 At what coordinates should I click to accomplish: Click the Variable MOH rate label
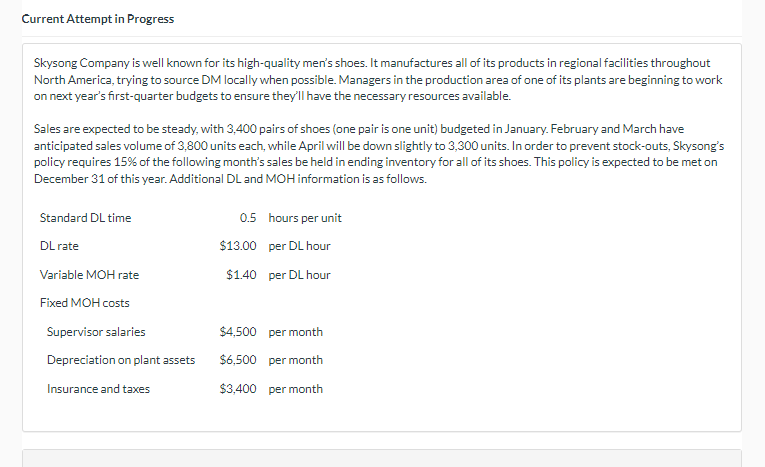click(x=89, y=275)
